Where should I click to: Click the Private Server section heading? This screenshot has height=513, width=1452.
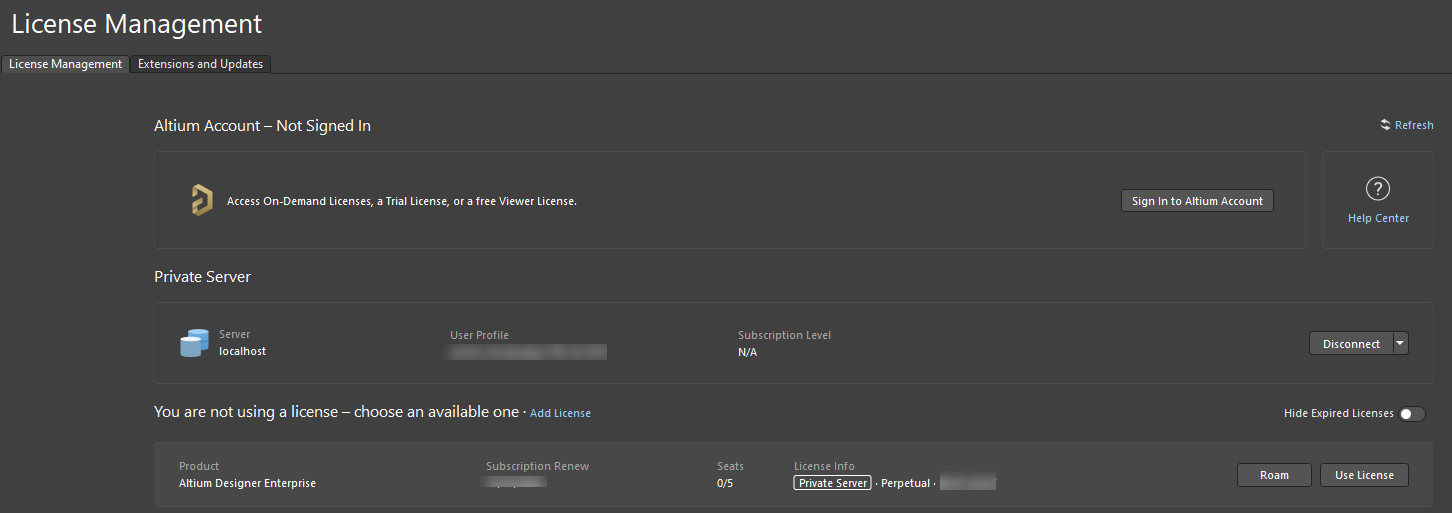coord(202,277)
